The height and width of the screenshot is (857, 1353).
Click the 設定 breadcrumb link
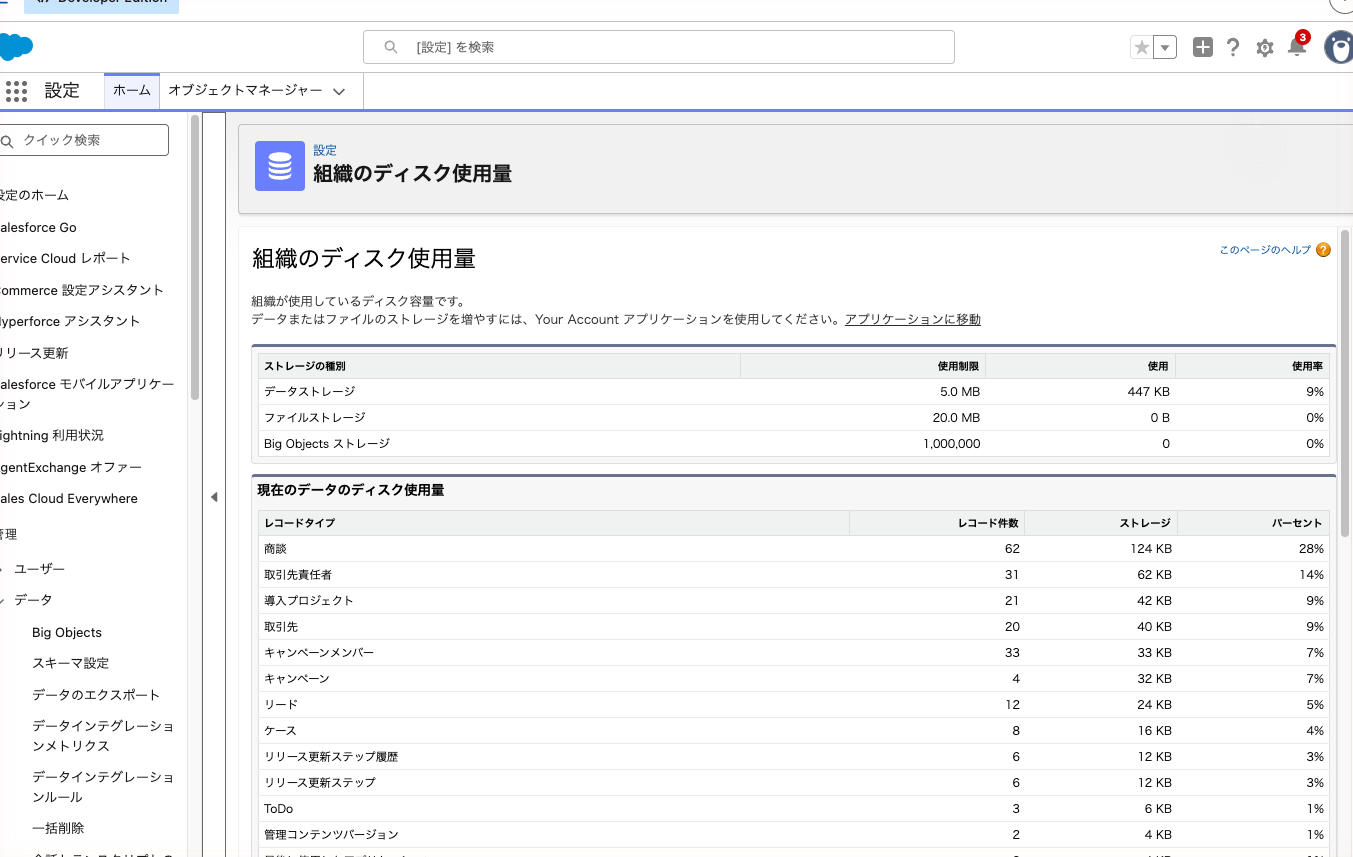tap(325, 150)
